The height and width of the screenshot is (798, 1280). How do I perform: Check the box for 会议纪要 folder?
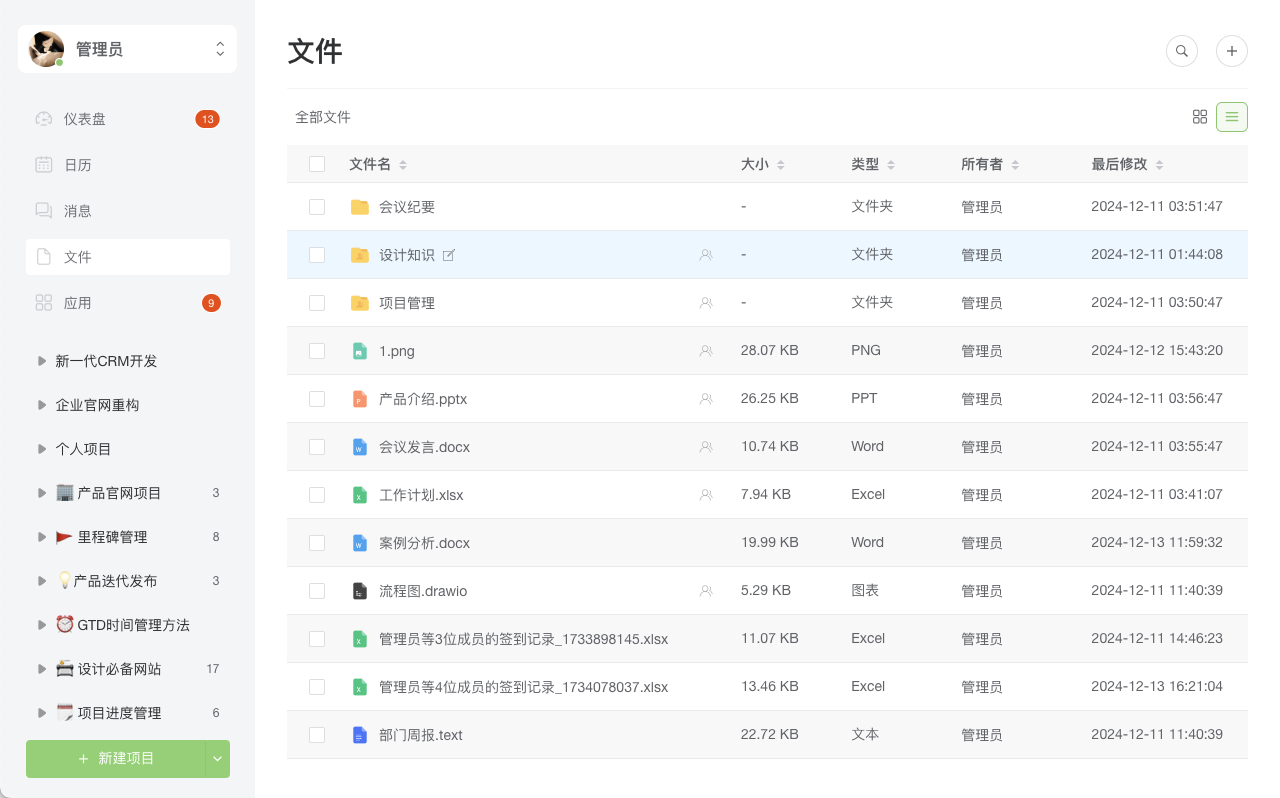tap(317, 207)
